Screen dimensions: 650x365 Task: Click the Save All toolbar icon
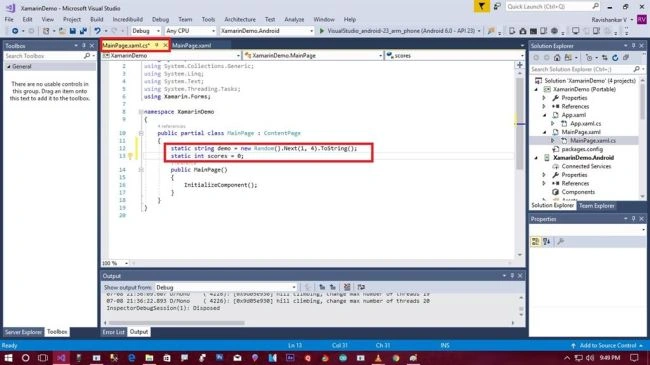coord(83,31)
